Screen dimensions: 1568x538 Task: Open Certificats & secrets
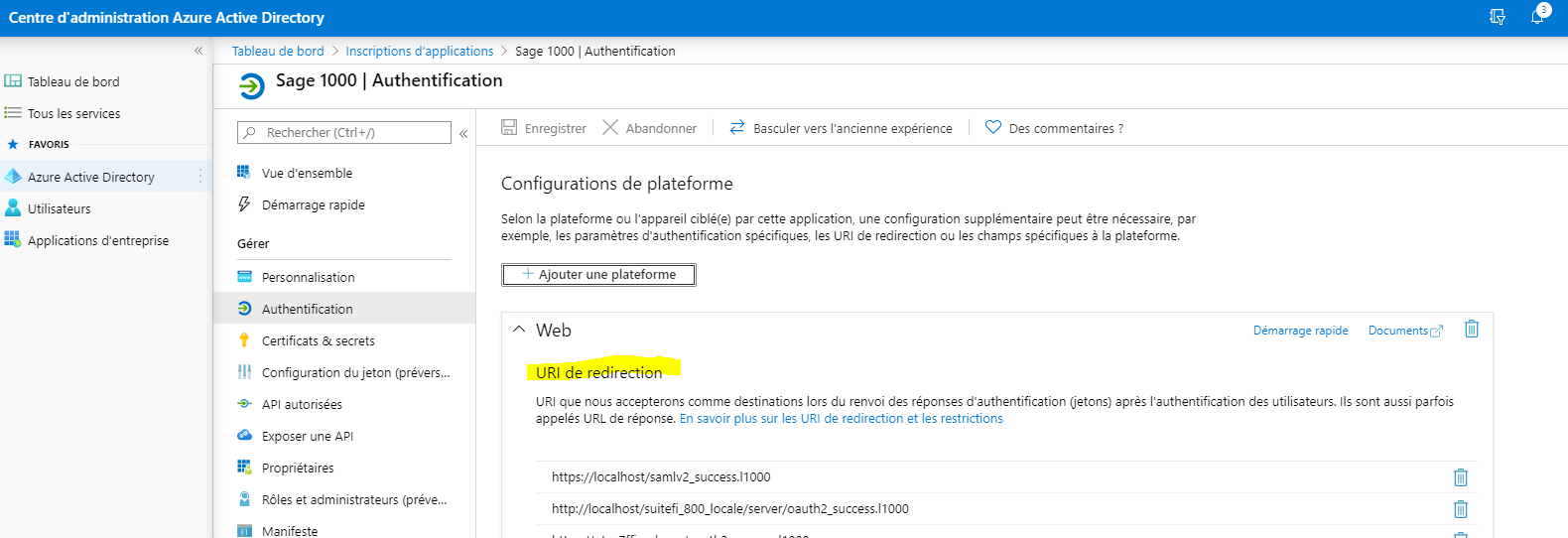pos(318,340)
